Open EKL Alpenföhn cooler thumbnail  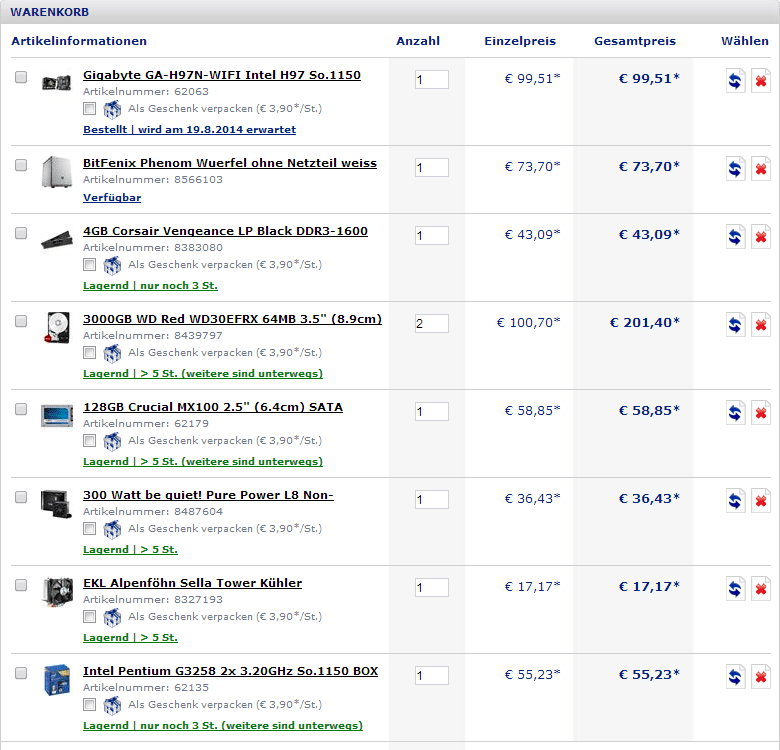[x=58, y=591]
